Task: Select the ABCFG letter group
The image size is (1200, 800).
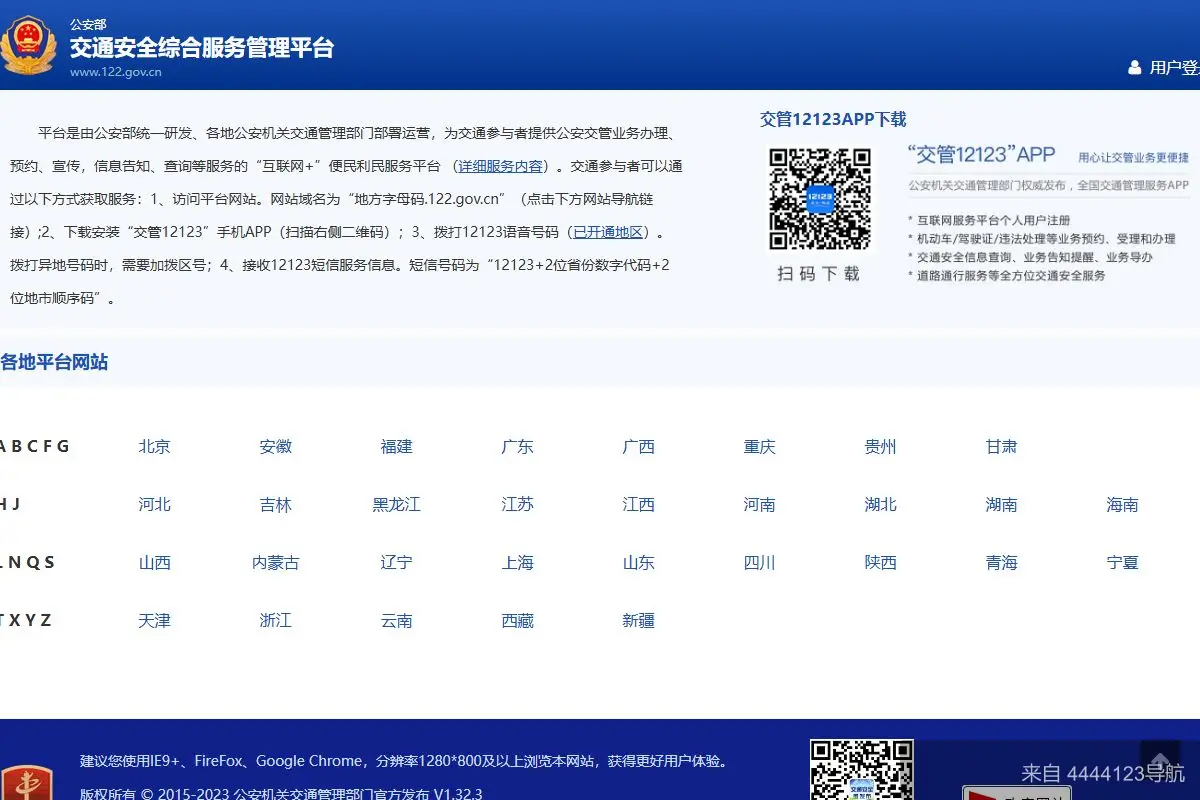Action: pyautogui.click(x=35, y=447)
